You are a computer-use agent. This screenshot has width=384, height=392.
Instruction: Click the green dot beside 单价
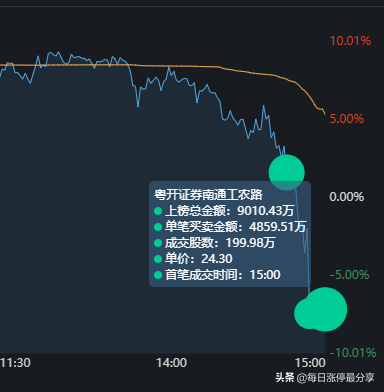pos(158,259)
